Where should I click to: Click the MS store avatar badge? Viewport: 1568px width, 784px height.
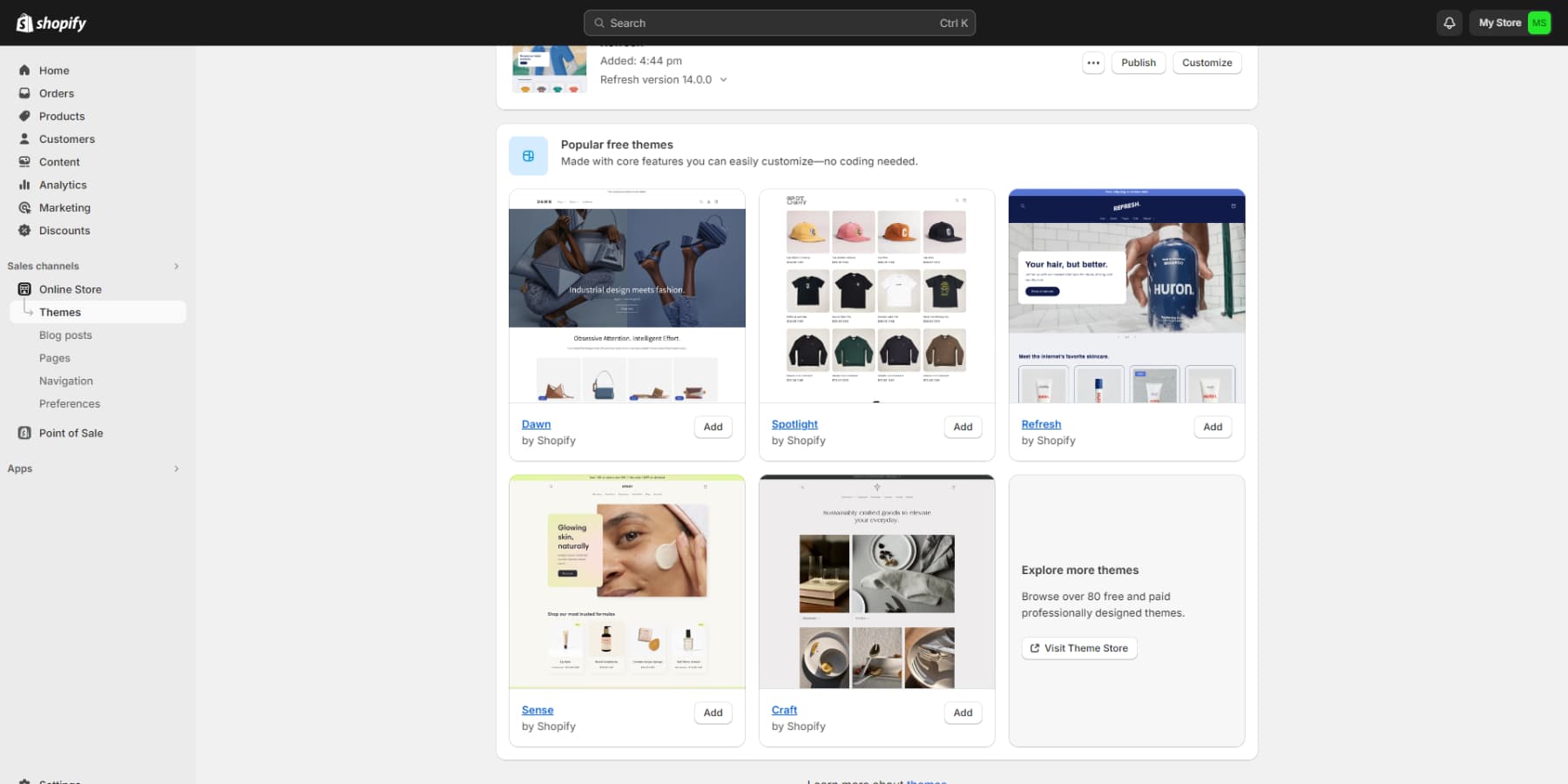(x=1538, y=23)
